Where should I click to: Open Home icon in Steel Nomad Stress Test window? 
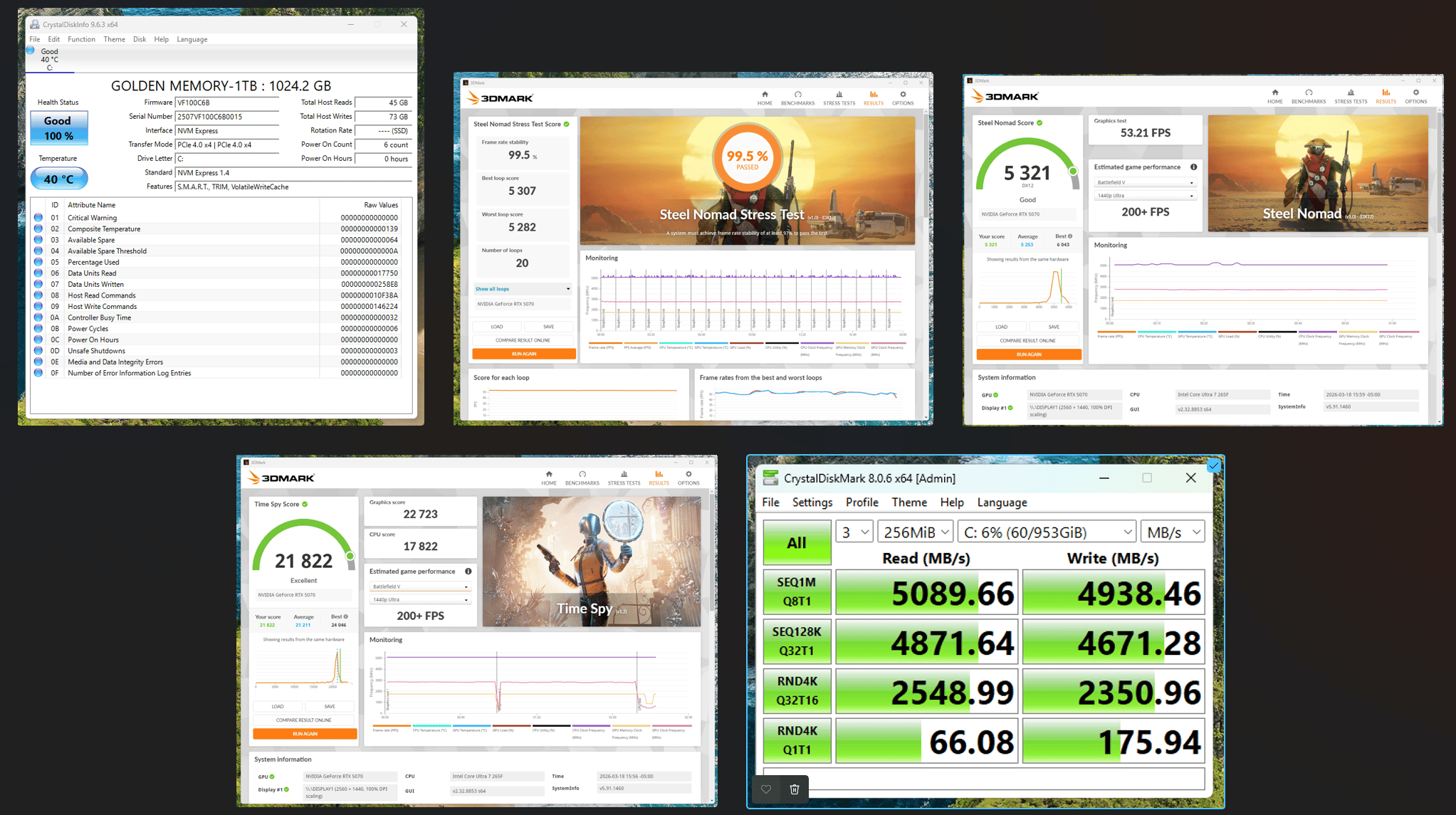(x=765, y=98)
